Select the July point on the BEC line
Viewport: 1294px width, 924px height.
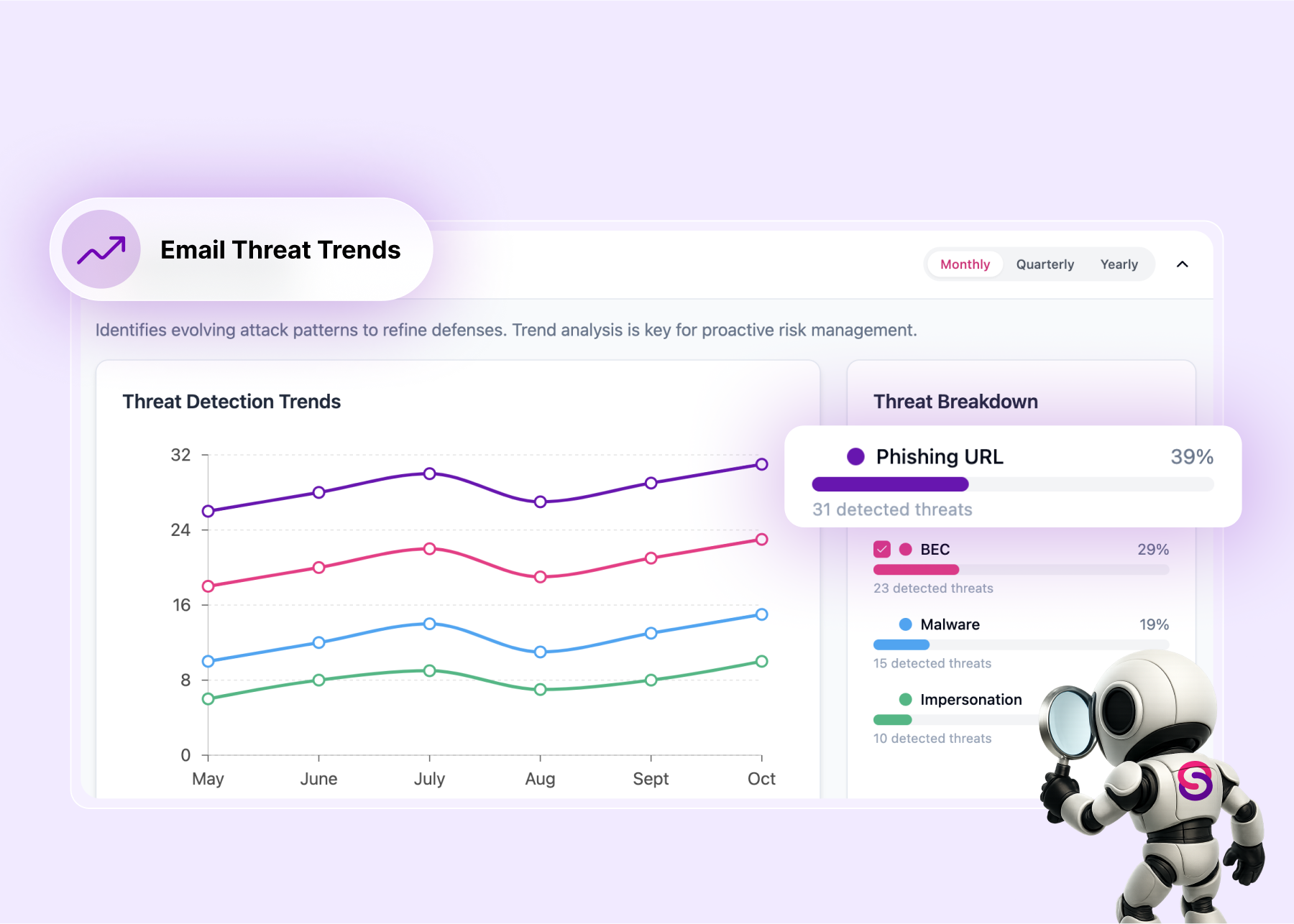430,549
